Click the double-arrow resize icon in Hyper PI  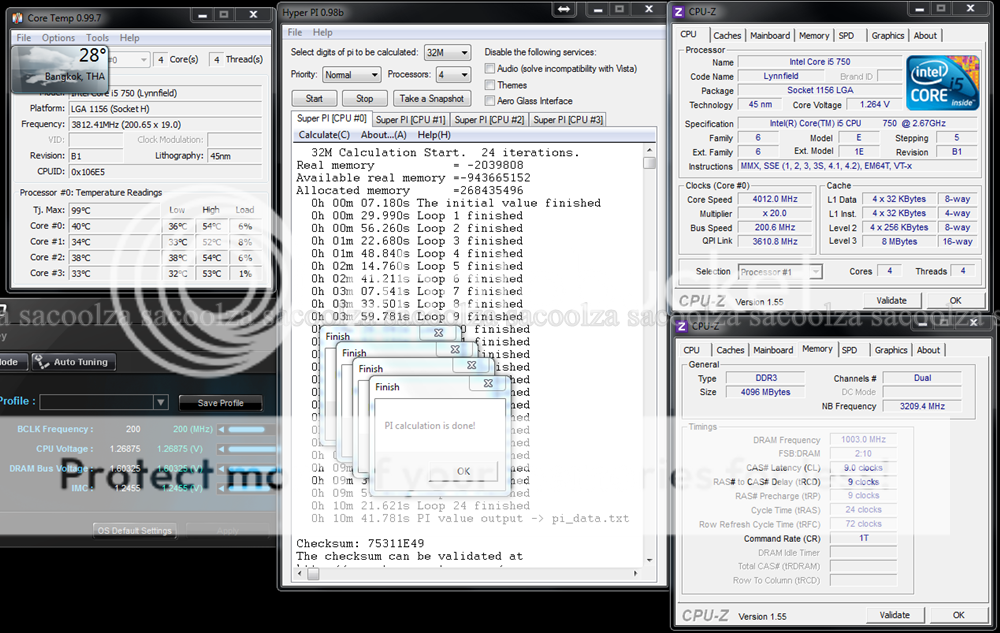tap(563, 10)
